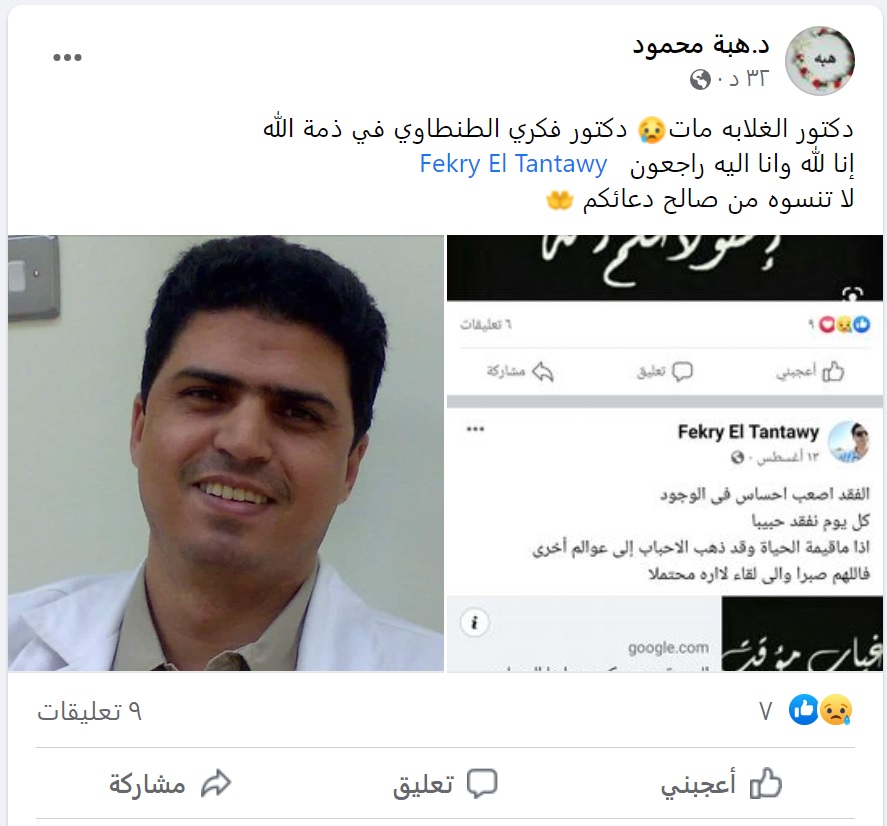The image size is (887, 826).
Task: Click the reactions count ٧
Action: click(765, 711)
